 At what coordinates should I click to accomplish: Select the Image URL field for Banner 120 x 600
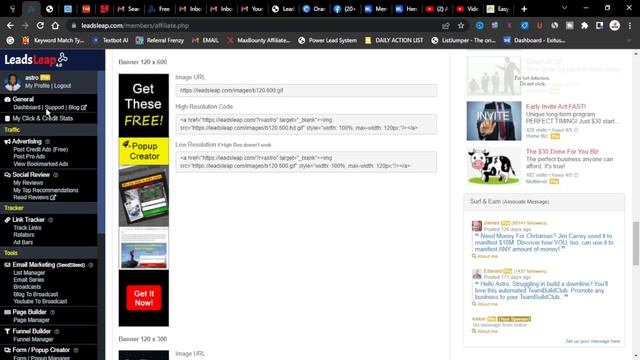coord(306,90)
